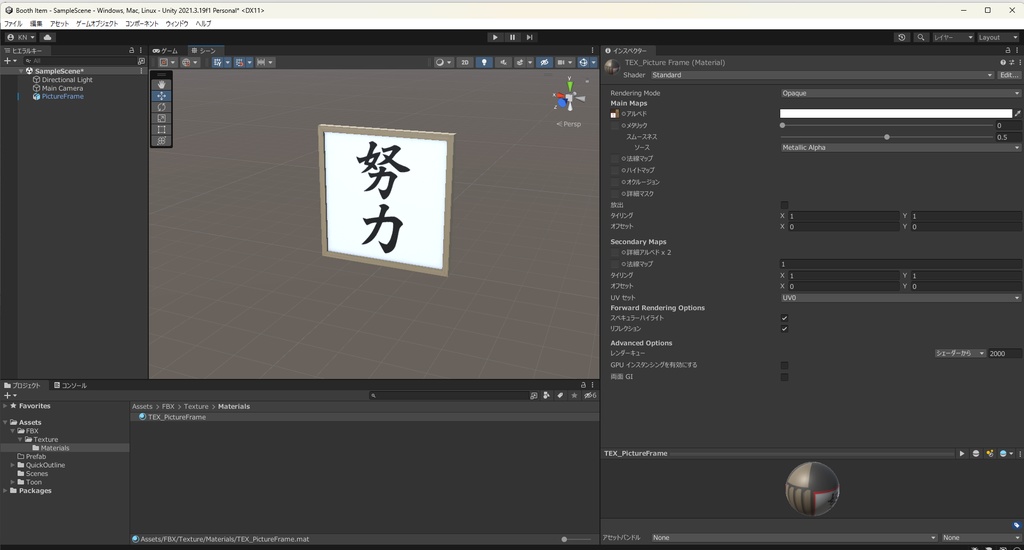Screen dimensions: 1024x550
Task: Select the Rect transform tool
Action: pos(161,129)
